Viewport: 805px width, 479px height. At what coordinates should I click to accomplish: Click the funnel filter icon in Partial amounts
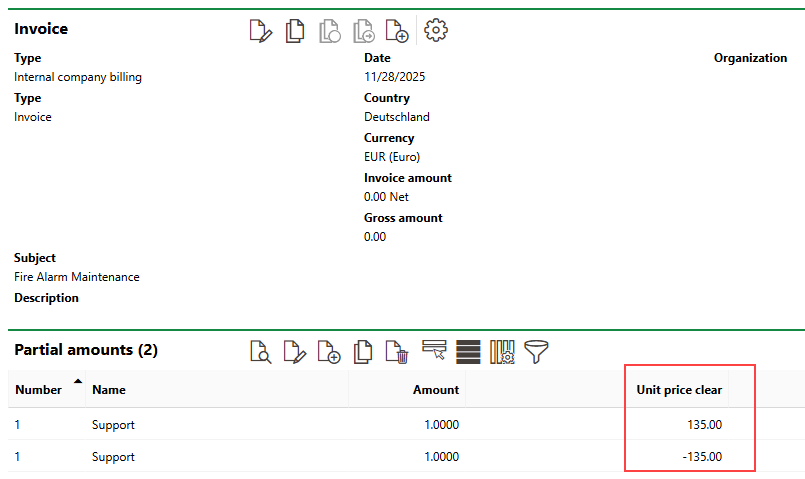(x=536, y=352)
